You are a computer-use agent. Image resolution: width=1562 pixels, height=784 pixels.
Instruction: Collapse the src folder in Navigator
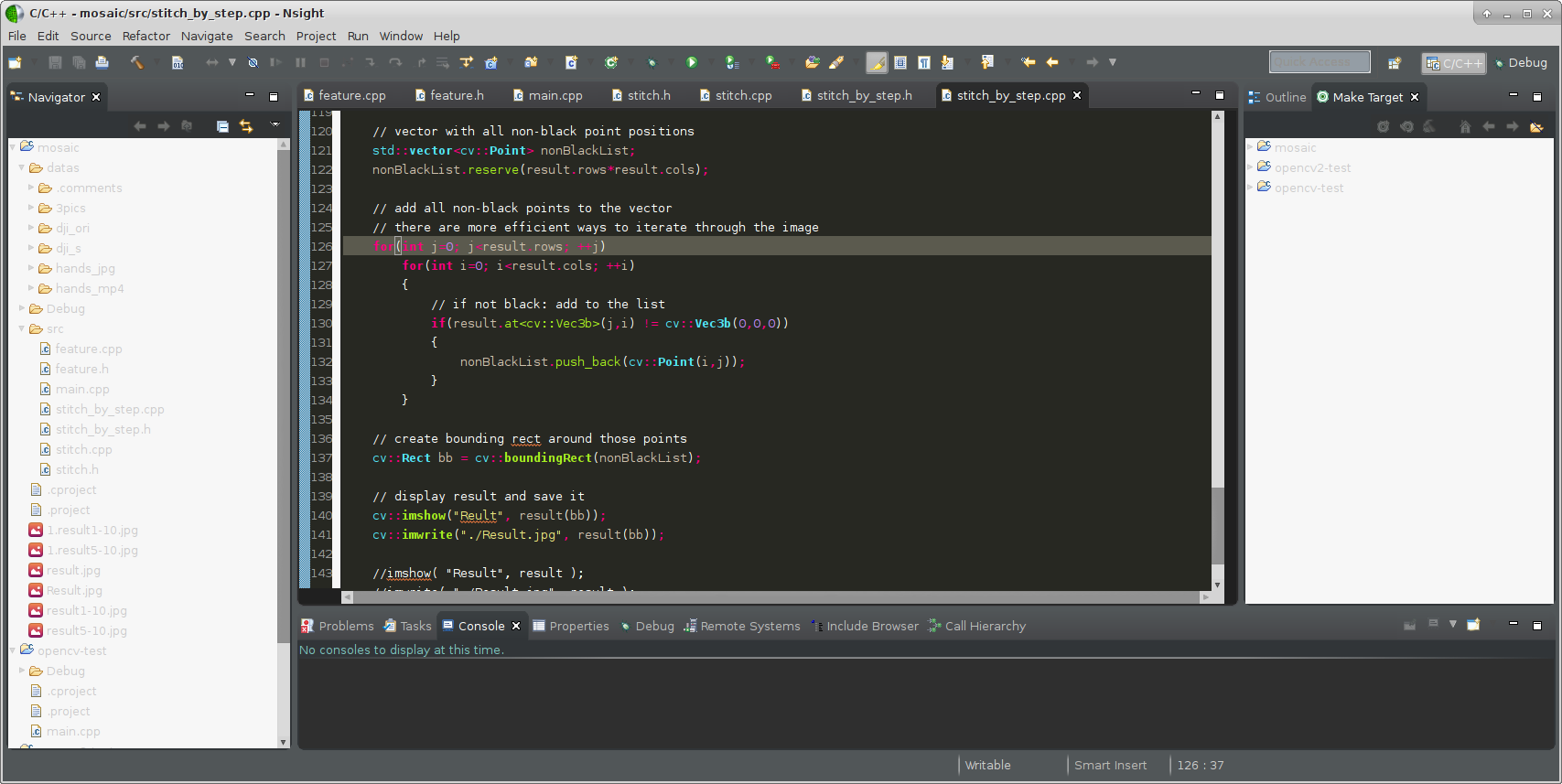coord(22,328)
